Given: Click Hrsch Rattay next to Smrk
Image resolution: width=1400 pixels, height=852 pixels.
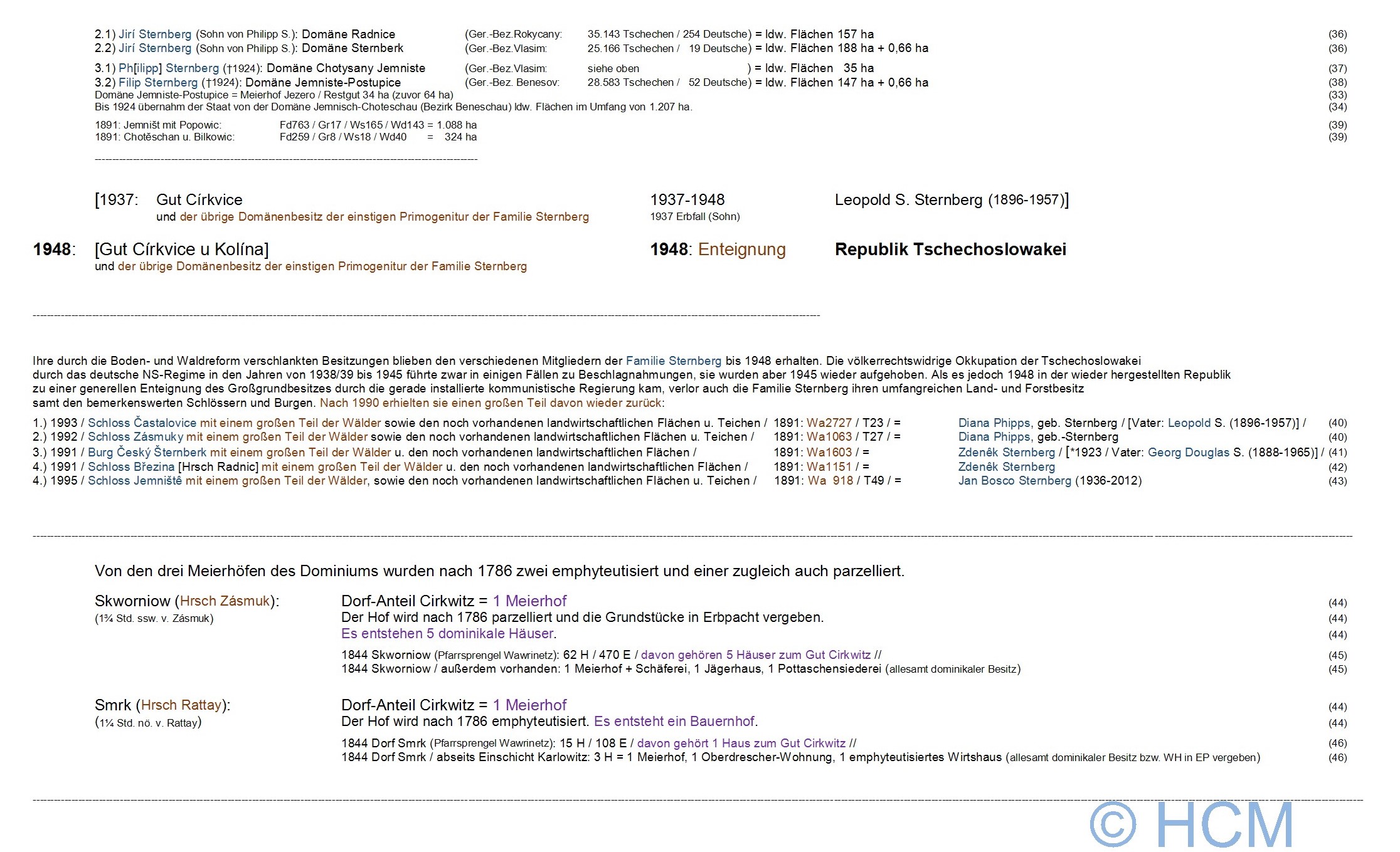Looking at the screenshot, I should [x=181, y=705].
